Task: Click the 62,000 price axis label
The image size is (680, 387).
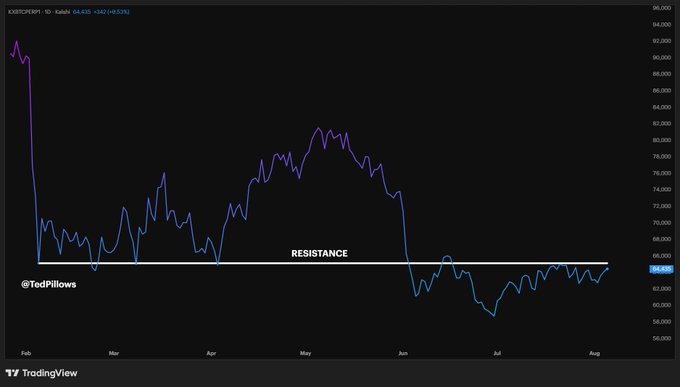Action: (x=662, y=289)
